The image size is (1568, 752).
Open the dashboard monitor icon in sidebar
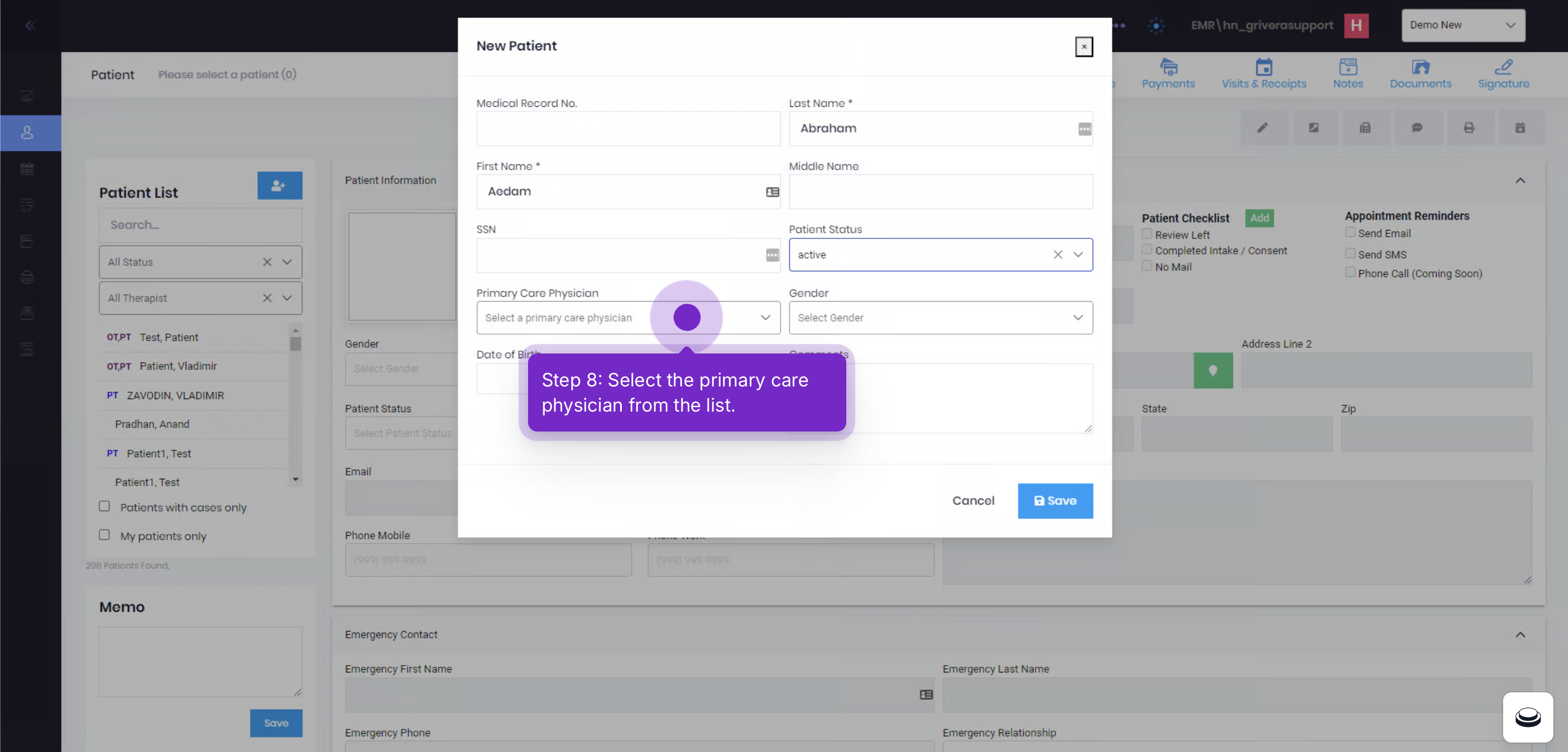[x=27, y=96]
